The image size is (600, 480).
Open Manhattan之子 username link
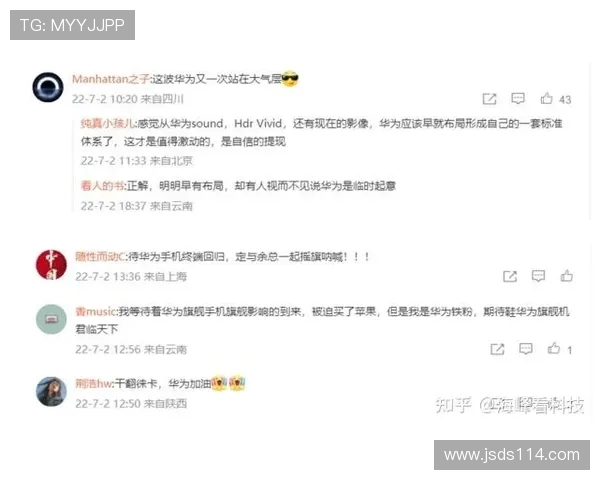(111, 79)
